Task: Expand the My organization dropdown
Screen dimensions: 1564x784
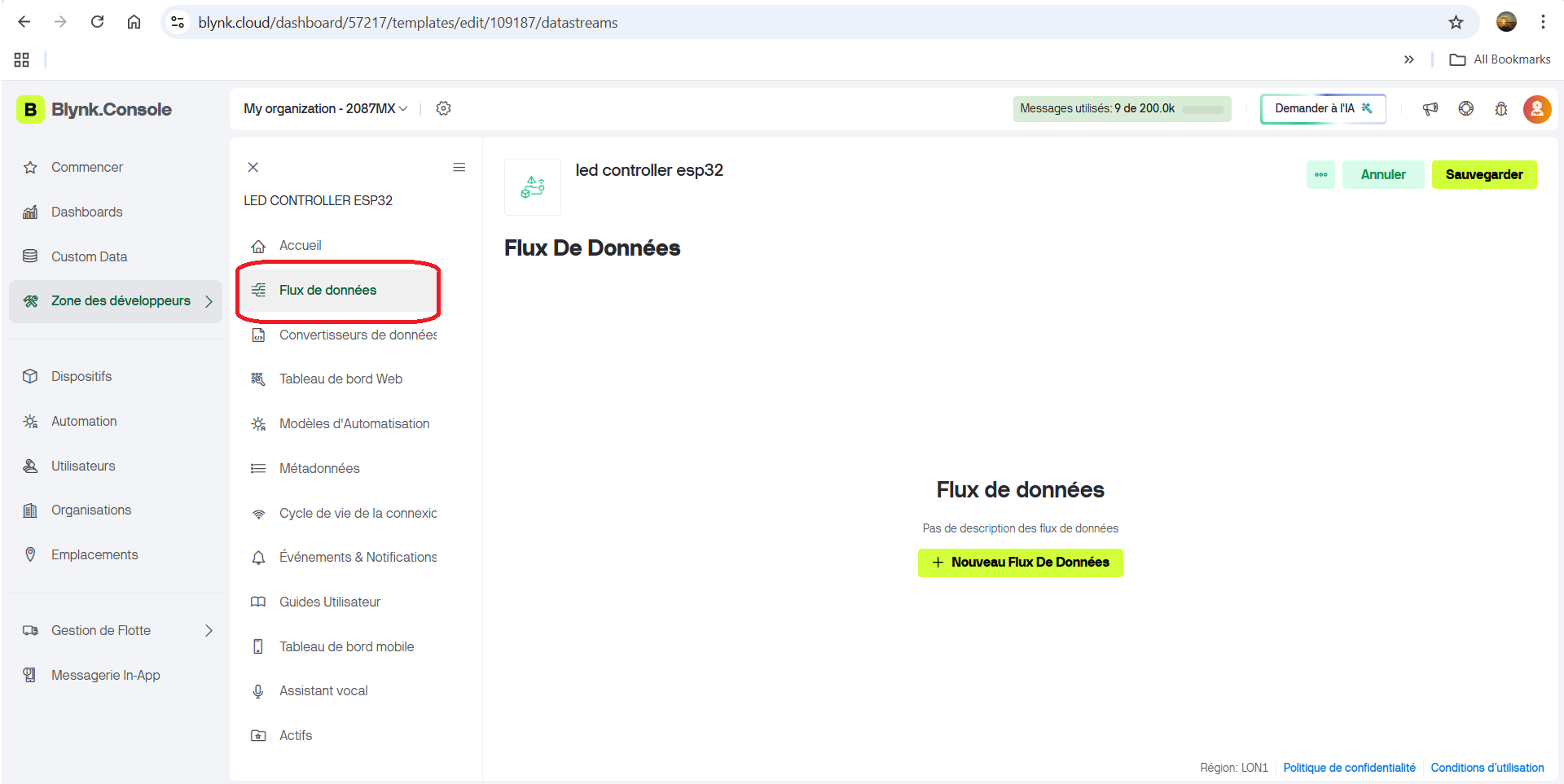Action: (325, 108)
